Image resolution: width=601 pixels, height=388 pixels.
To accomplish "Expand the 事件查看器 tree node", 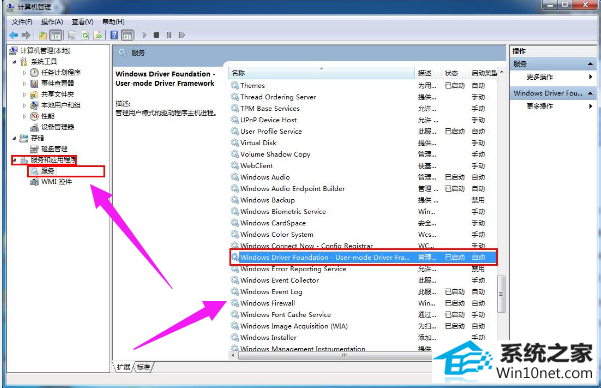I will (25, 83).
